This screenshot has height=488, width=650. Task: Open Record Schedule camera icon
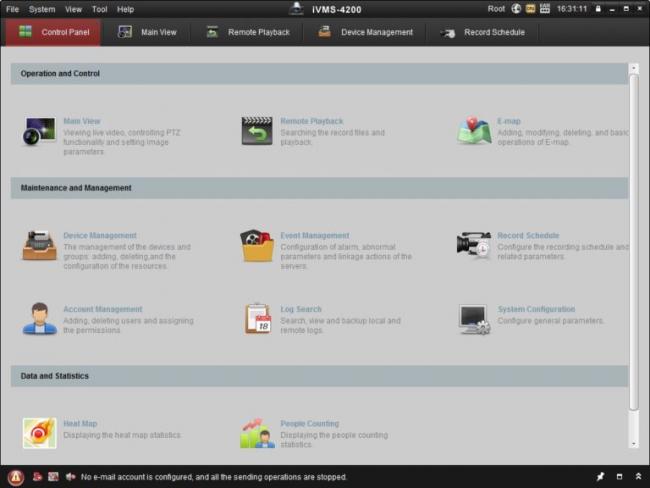pos(474,245)
